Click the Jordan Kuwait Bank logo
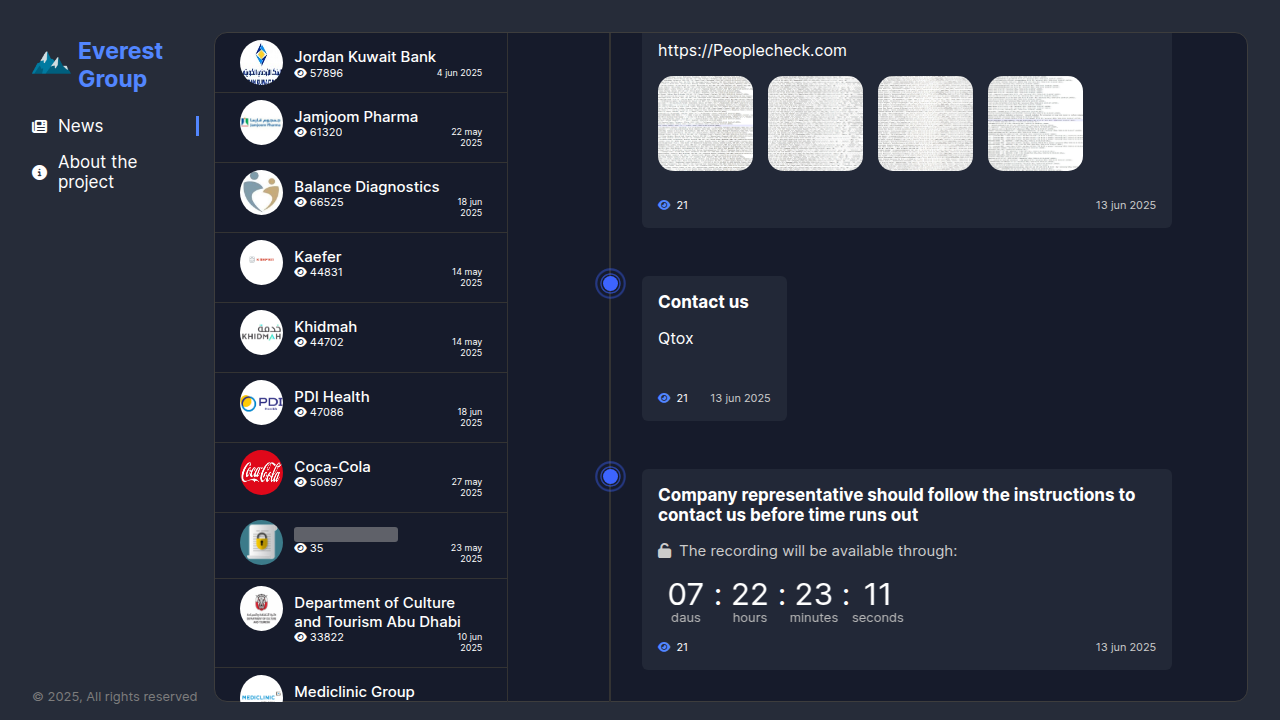Viewport: 1280px width, 720px height. click(x=261, y=62)
